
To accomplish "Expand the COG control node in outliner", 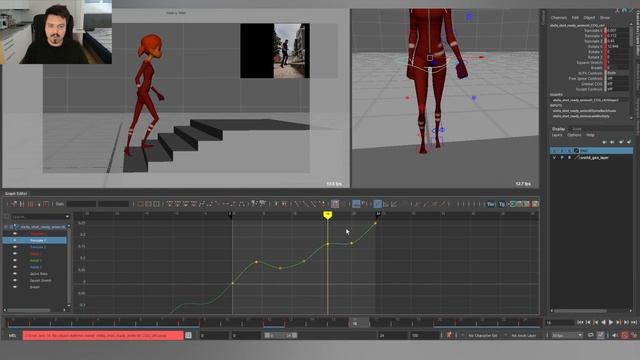I will (x=6, y=227).
